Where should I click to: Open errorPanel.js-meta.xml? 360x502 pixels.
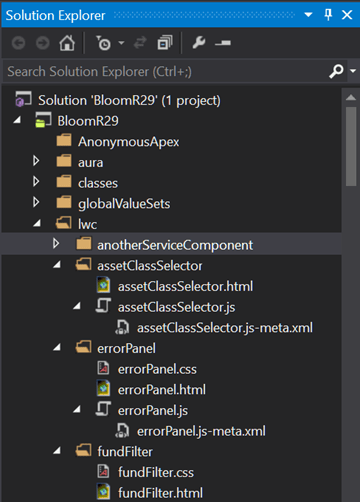pos(201,431)
